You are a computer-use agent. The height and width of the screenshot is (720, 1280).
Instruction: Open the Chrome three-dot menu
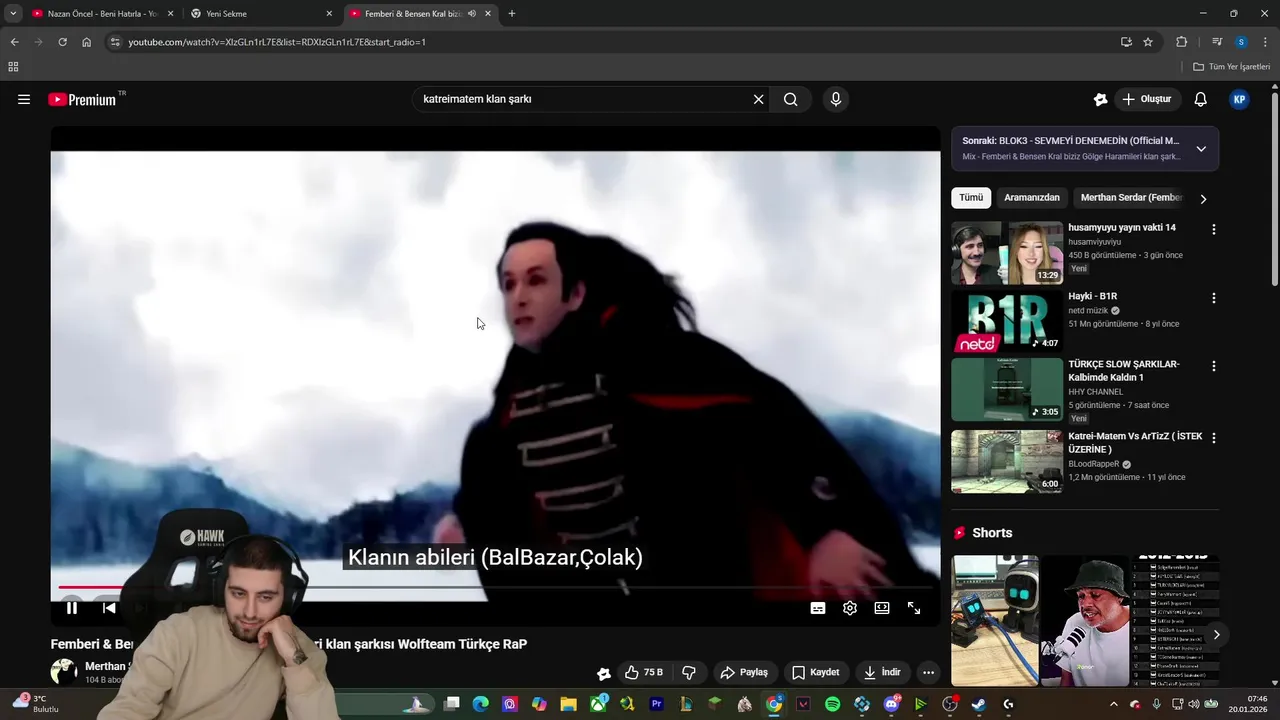(1265, 42)
